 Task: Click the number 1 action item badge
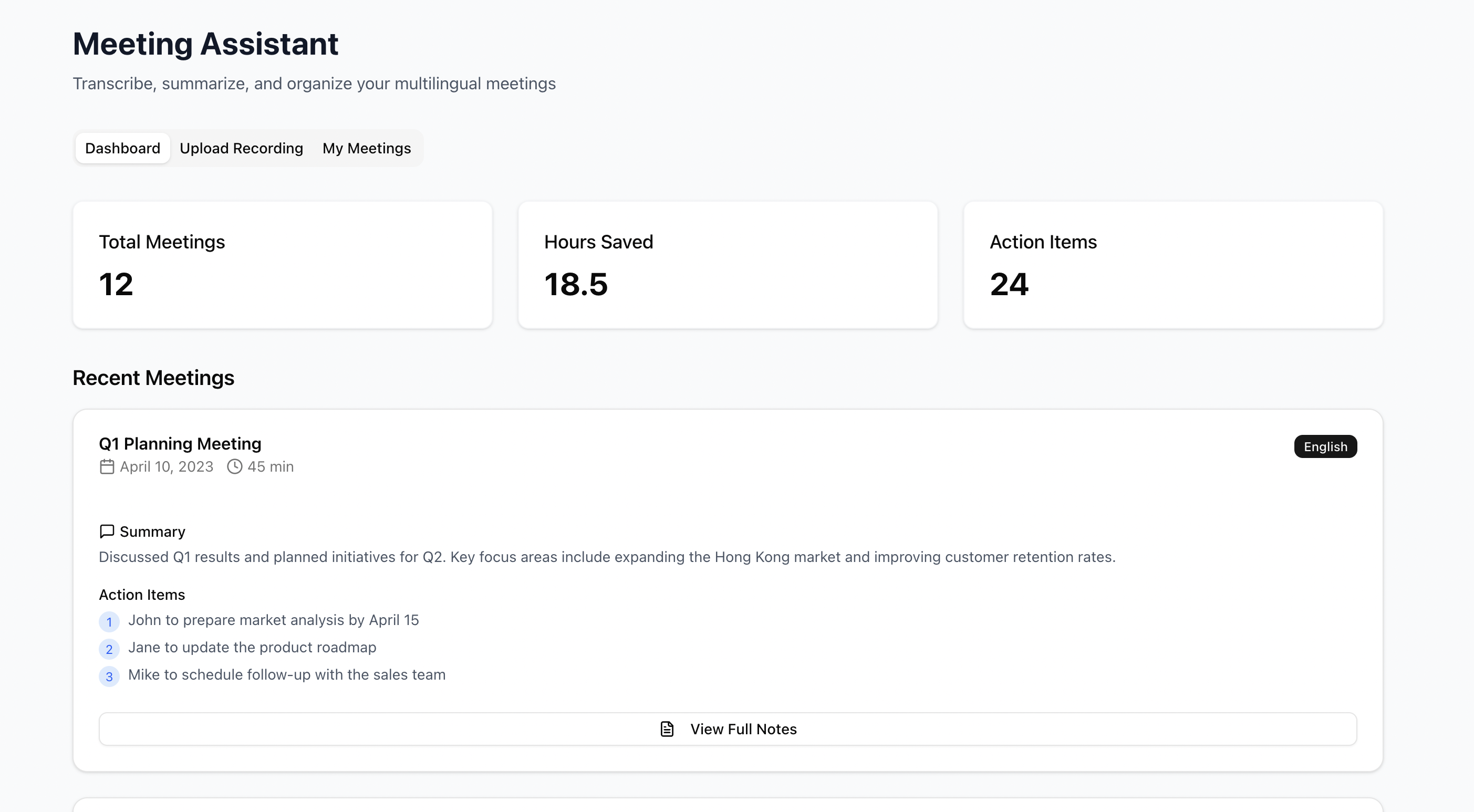coord(109,621)
